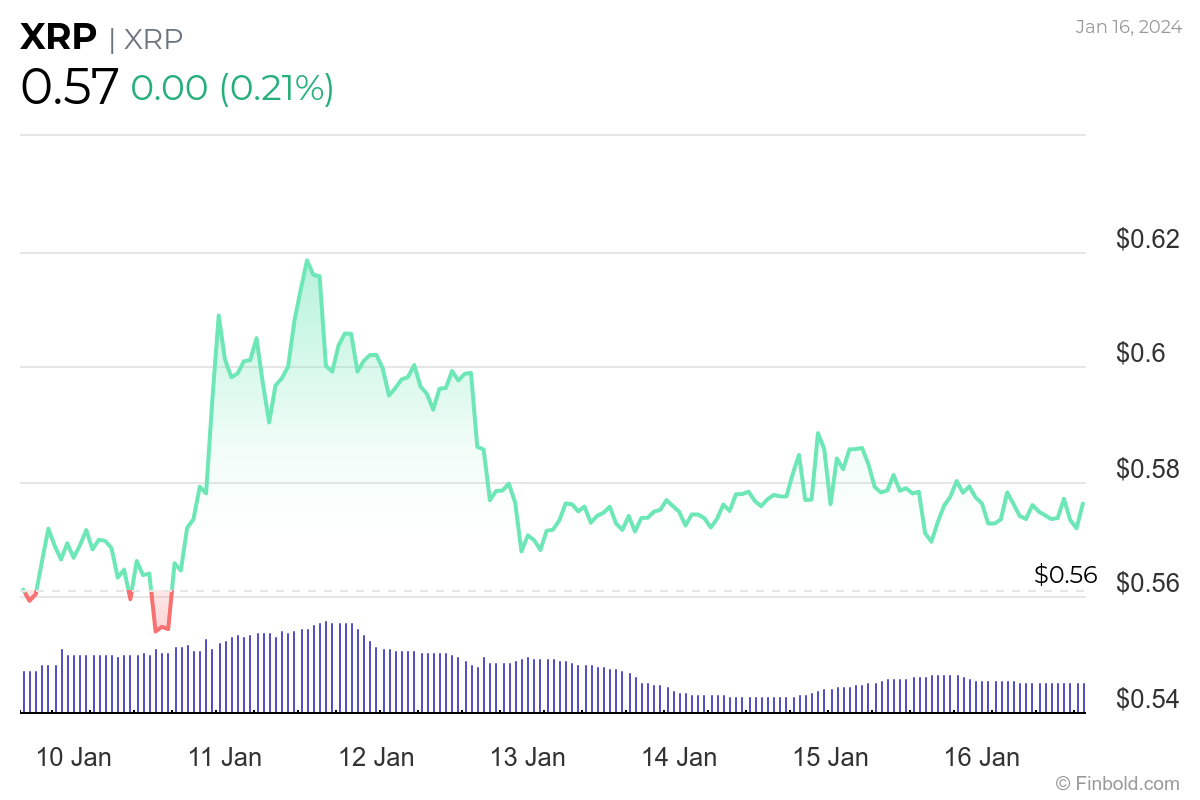Image resolution: width=1200 pixels, height=800 pixels.
Task: Click the 10 Jan date marker
Action: click(x=73, y=758)
